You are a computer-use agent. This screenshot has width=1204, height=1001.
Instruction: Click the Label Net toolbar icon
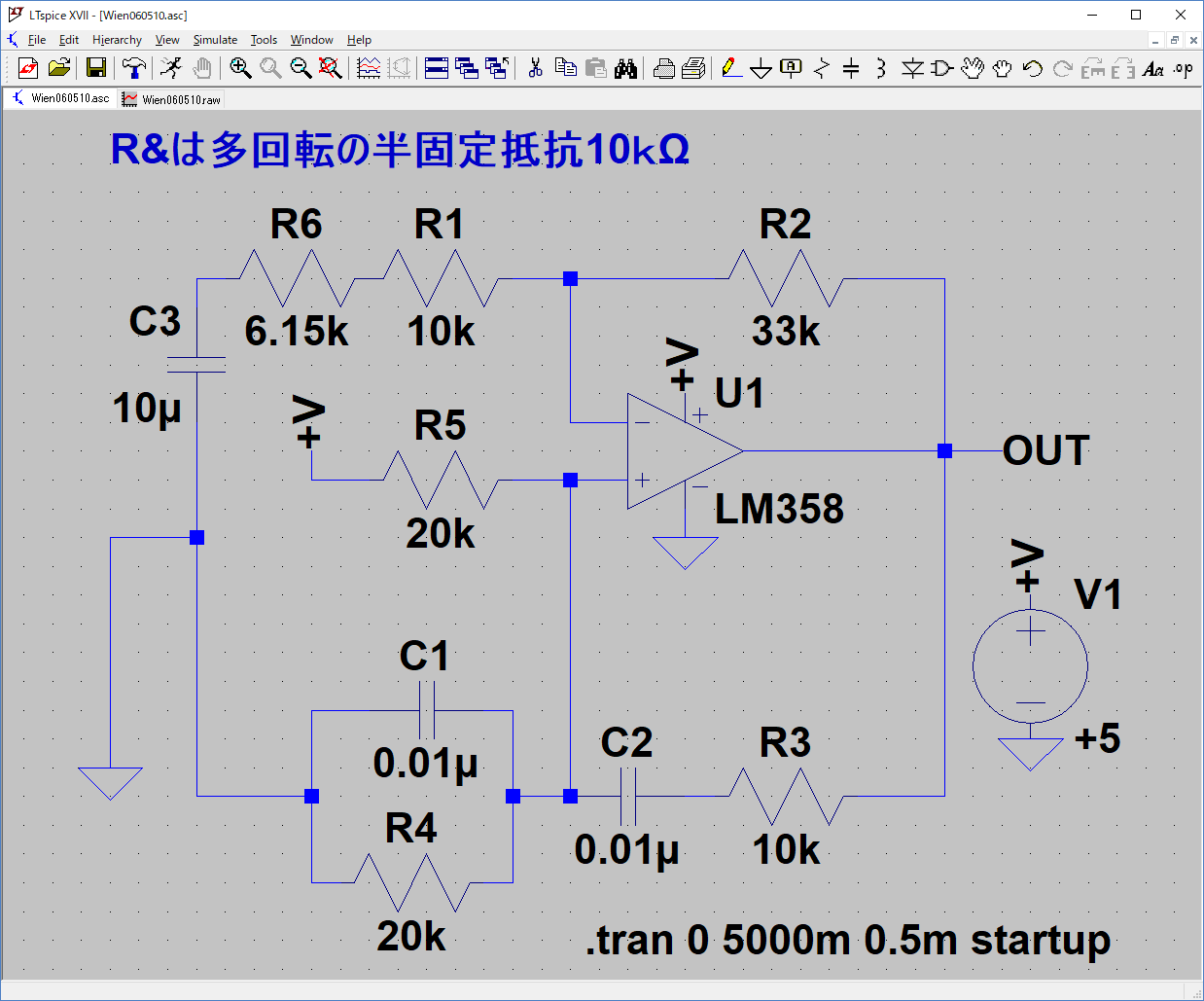792,68
